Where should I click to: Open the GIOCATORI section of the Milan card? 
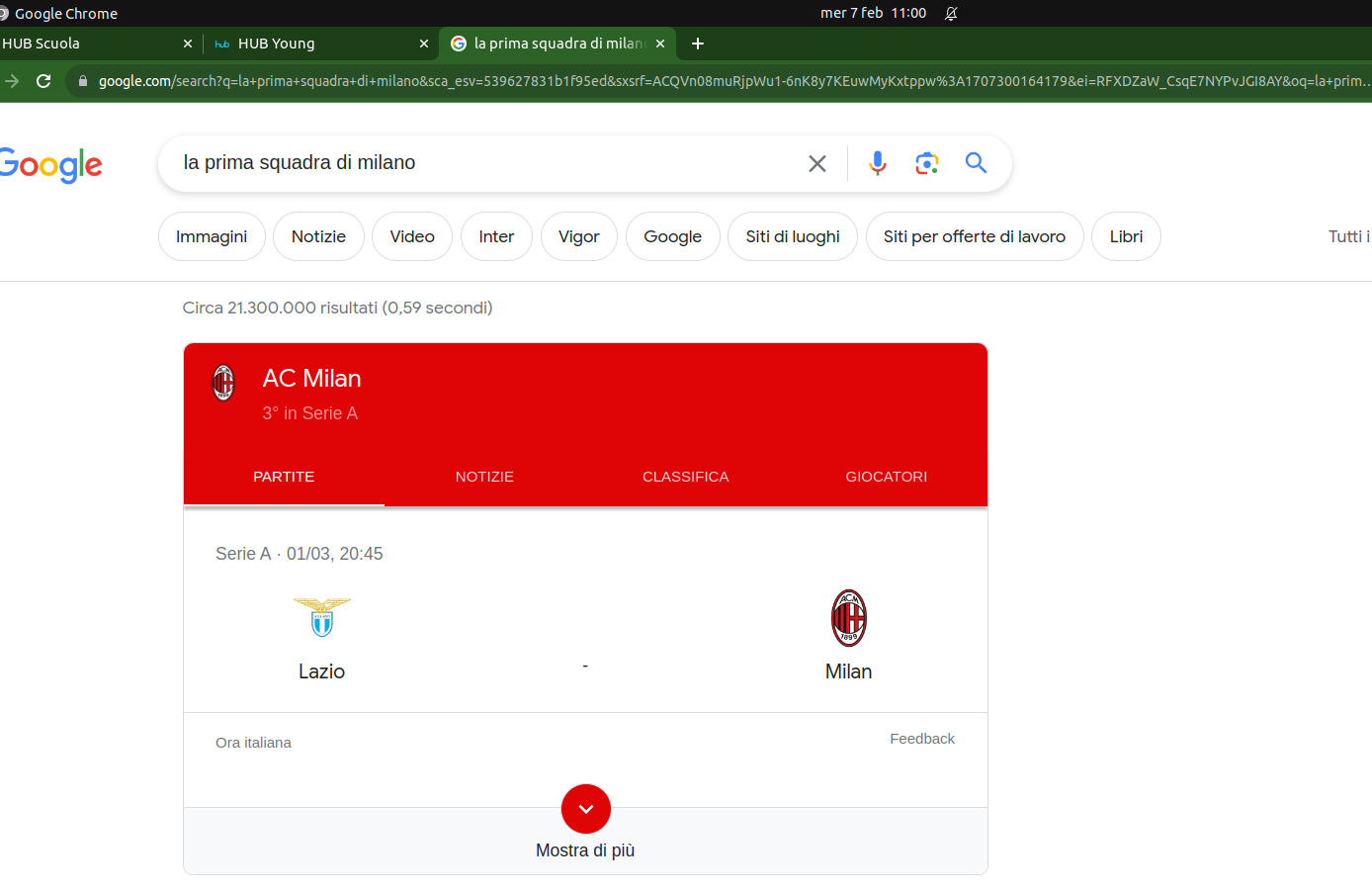pos(886,477)
